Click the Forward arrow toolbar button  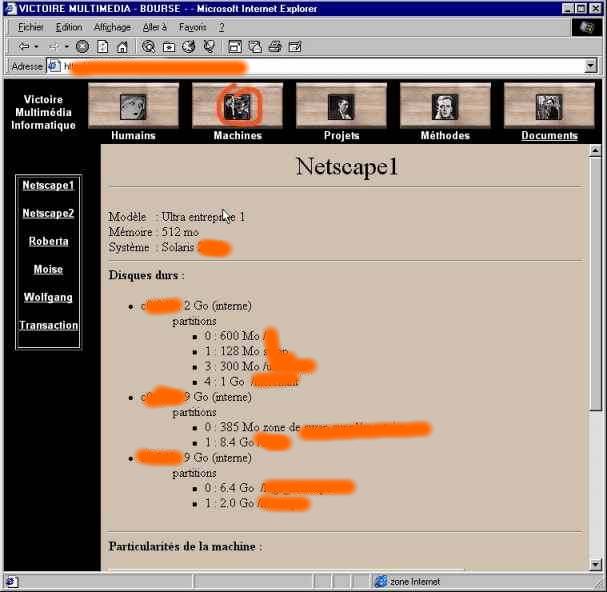pos(53,47)
